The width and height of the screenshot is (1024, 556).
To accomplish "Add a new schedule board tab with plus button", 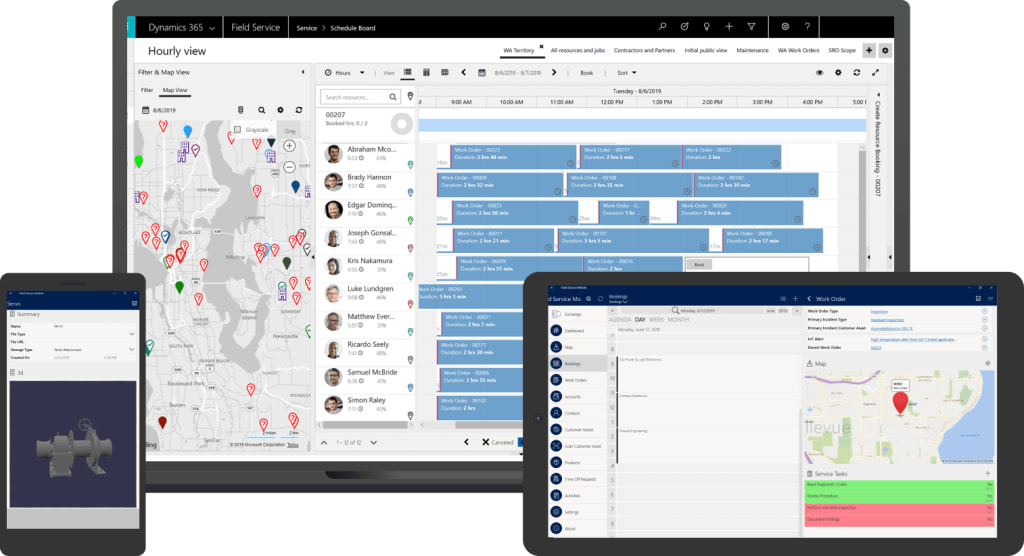I will click(x=869, y=50).
